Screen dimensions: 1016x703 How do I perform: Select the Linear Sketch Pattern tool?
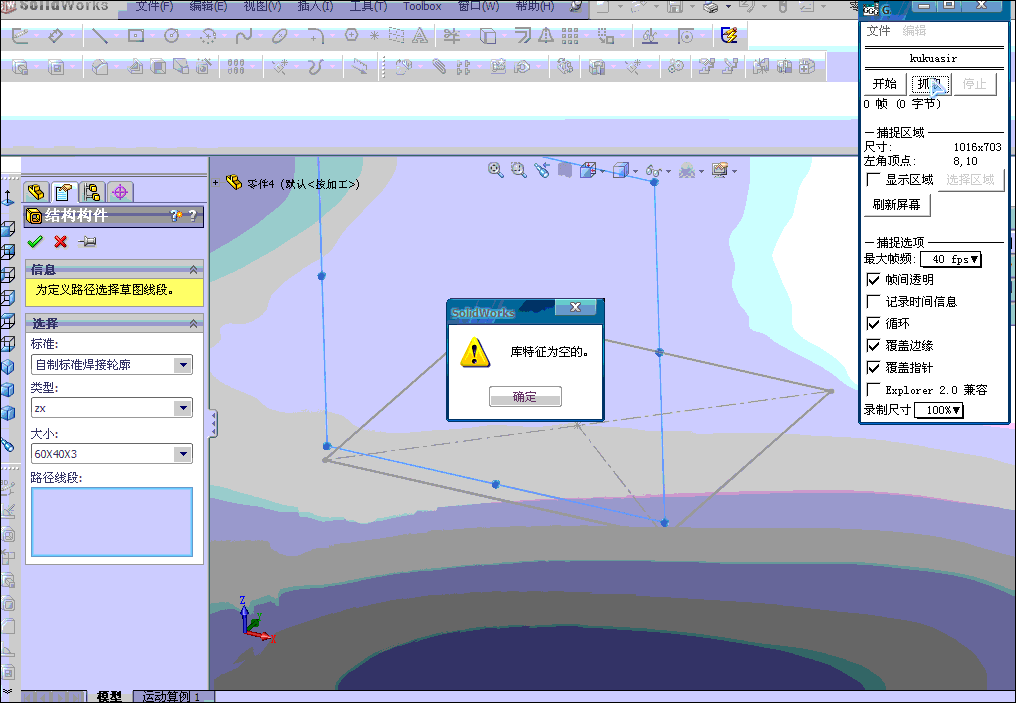[570, 36]
